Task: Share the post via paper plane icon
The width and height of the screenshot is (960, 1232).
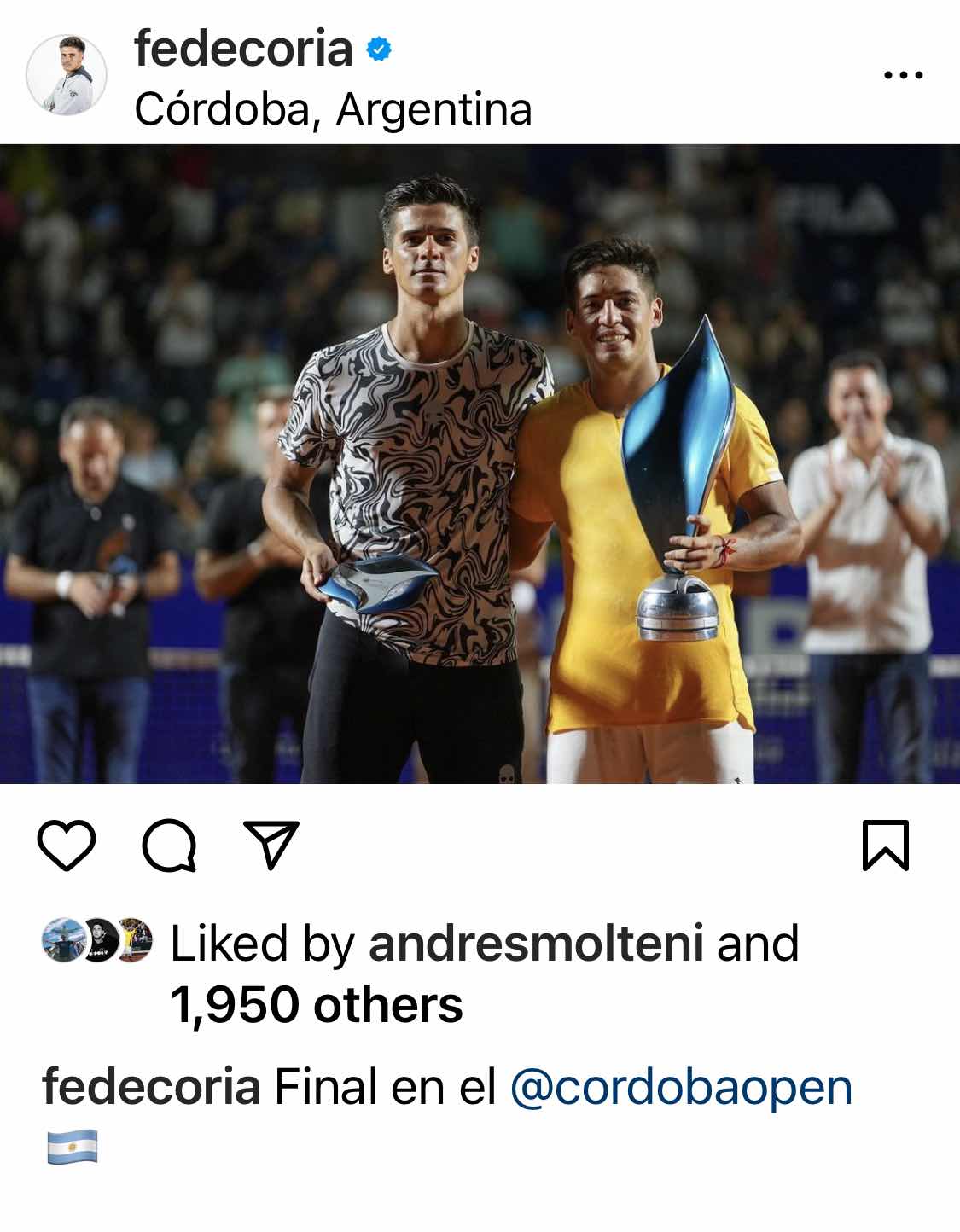Action: tap(271, 845)
